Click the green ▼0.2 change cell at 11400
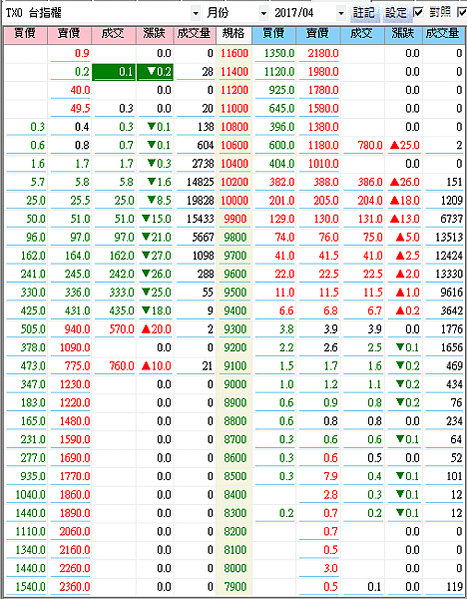 pyautogui.click(x=155, y=72)
